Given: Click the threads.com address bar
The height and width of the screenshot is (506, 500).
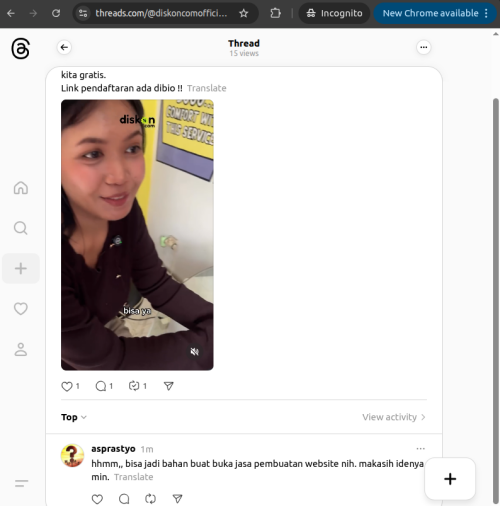Looking at the screenshot, I should [x=161, y=13].
